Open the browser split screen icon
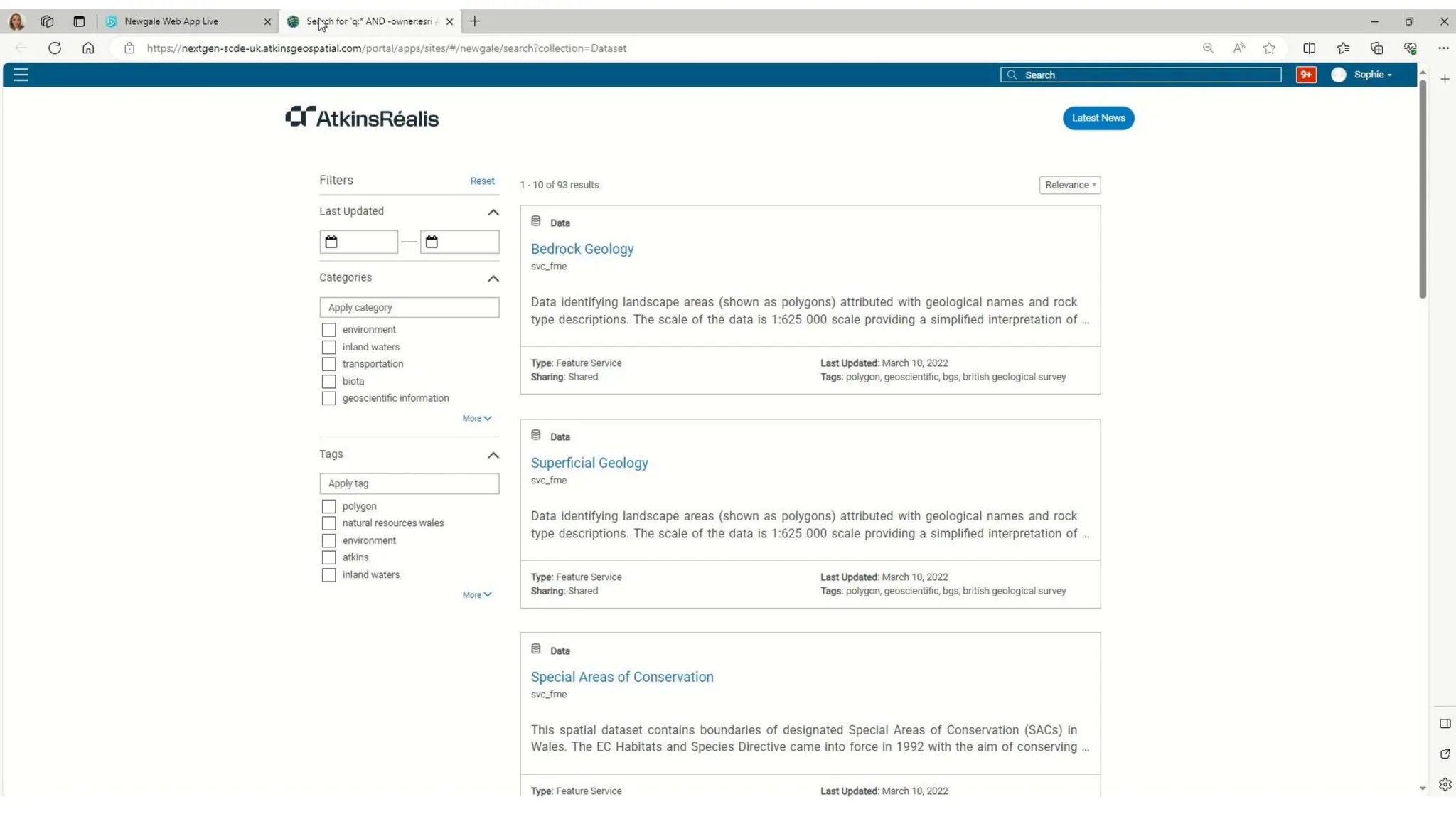The height and width of the screenshot is (819, 1456). pos(1309,48)
